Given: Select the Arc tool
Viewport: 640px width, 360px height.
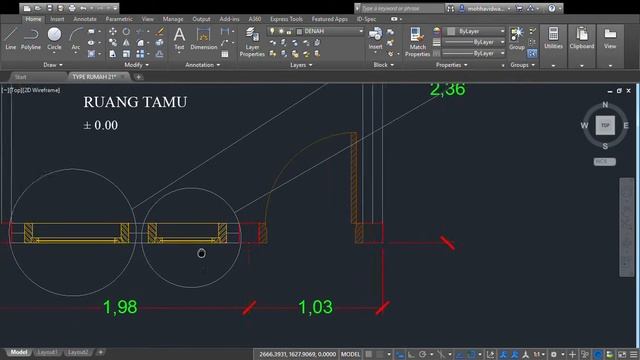Looking at the screenshot, I should [76, 39].
